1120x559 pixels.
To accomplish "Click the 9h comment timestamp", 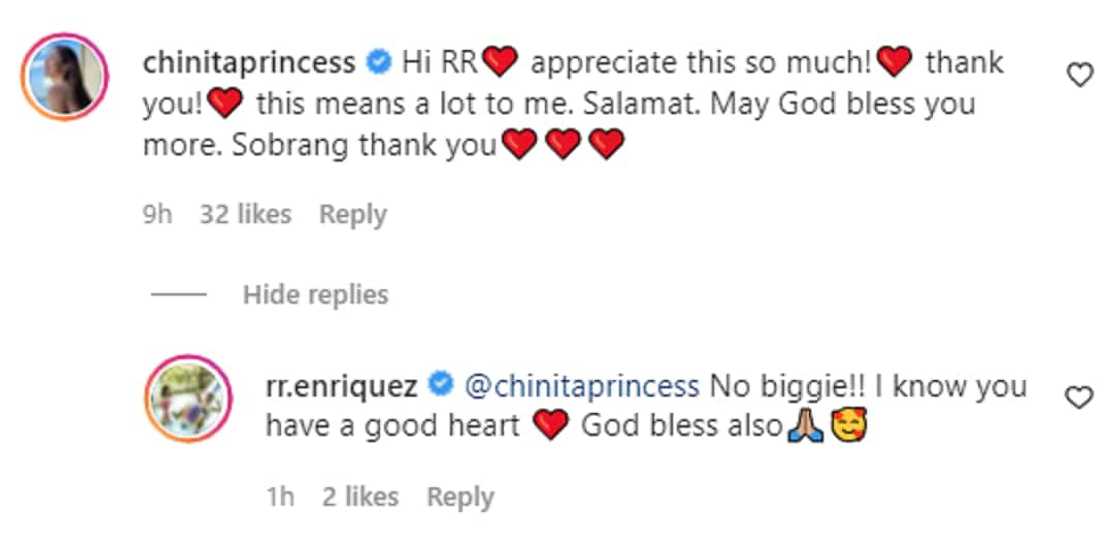I will pos(158,214).
